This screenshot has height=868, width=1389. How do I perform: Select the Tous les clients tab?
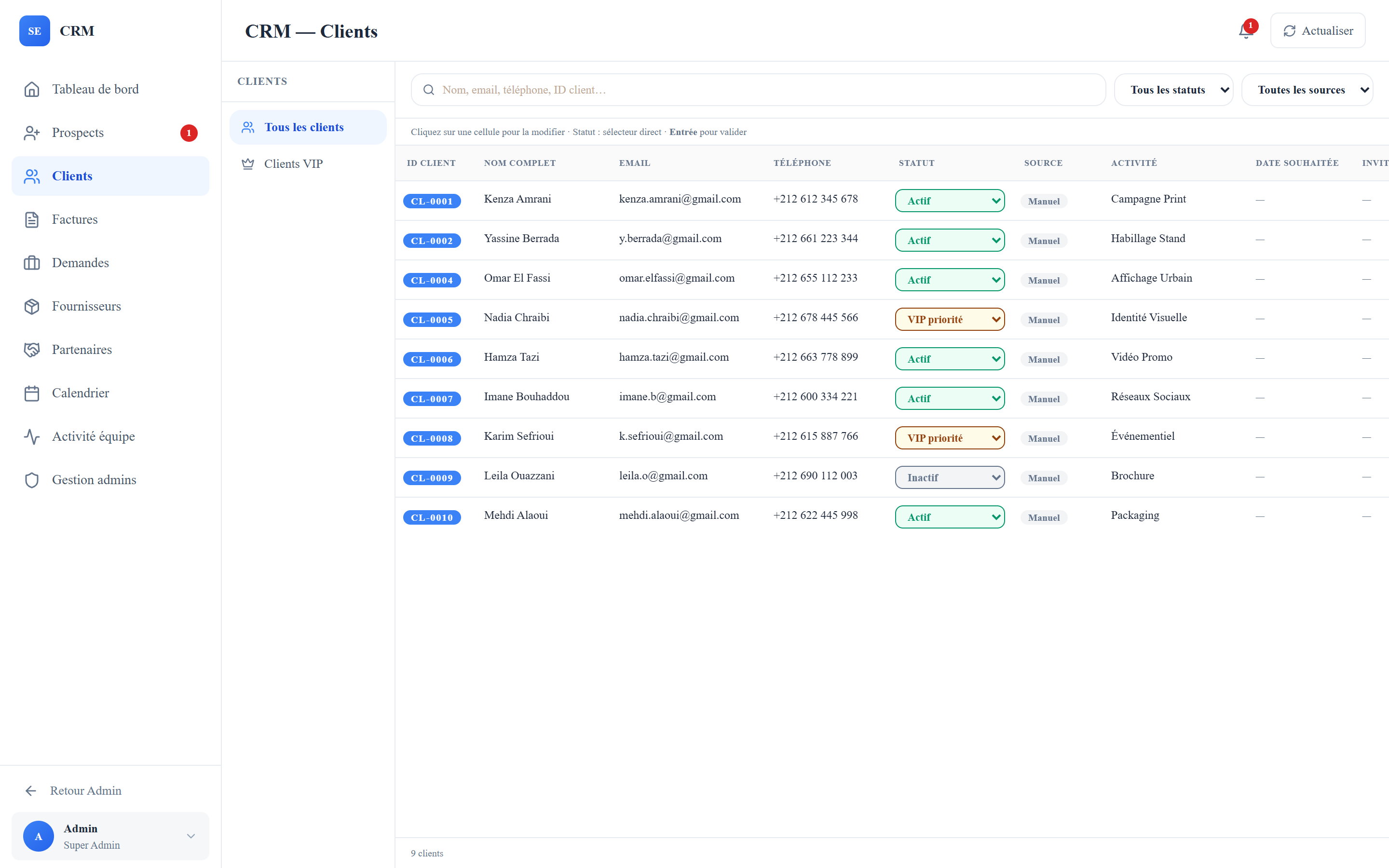(x=308, y=127)
